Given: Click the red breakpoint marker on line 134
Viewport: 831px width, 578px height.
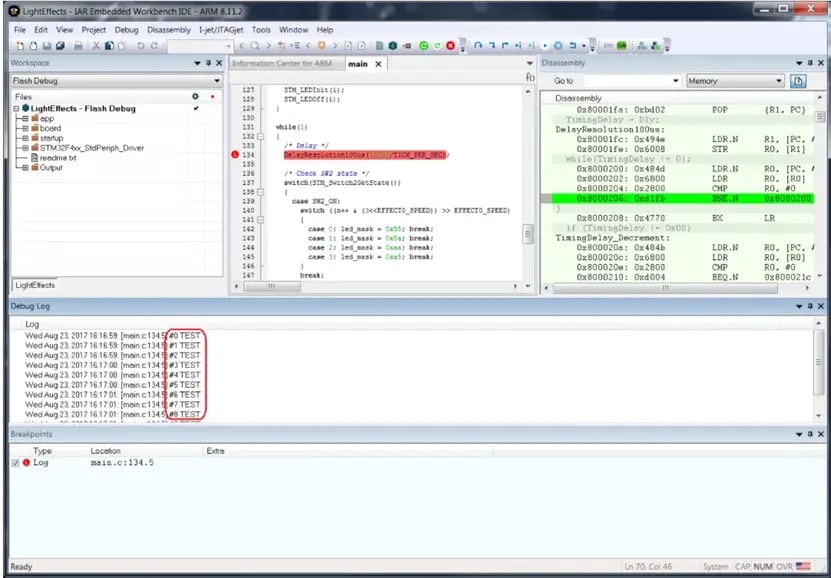Looking at the screenshot, I should coord(235,155).
